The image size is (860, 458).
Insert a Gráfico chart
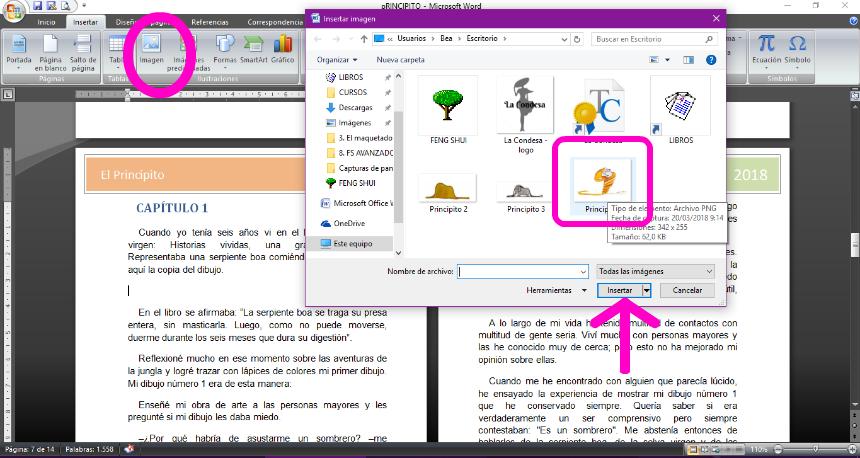point(282,49)
